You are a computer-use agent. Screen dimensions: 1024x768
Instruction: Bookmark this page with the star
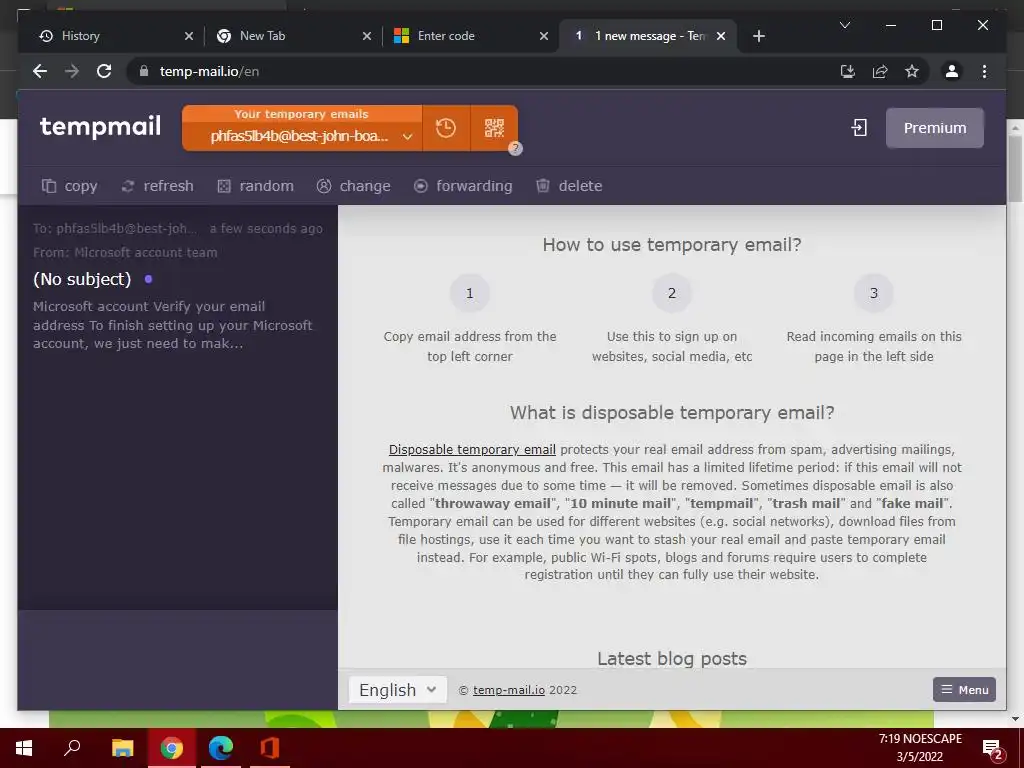tap(912, 71)
